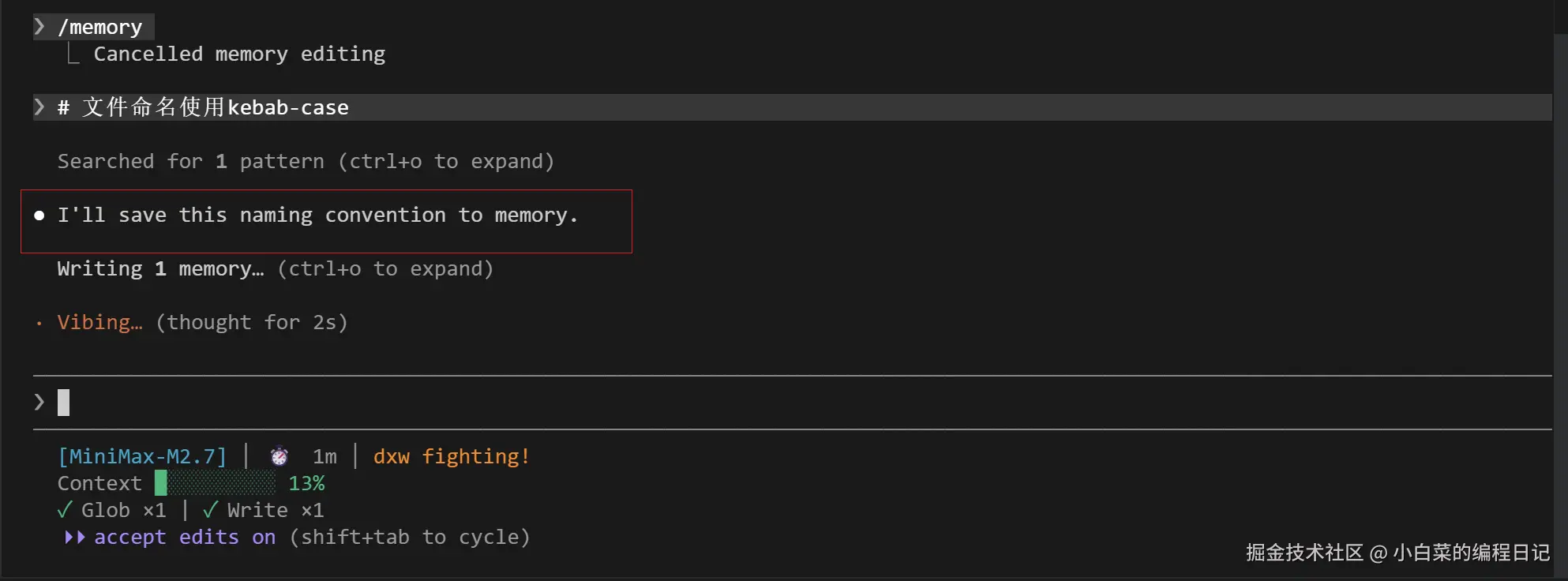Viewport: 1568px width, 581px height.
Task: Select the /memory command text
Action: (100, 27)
